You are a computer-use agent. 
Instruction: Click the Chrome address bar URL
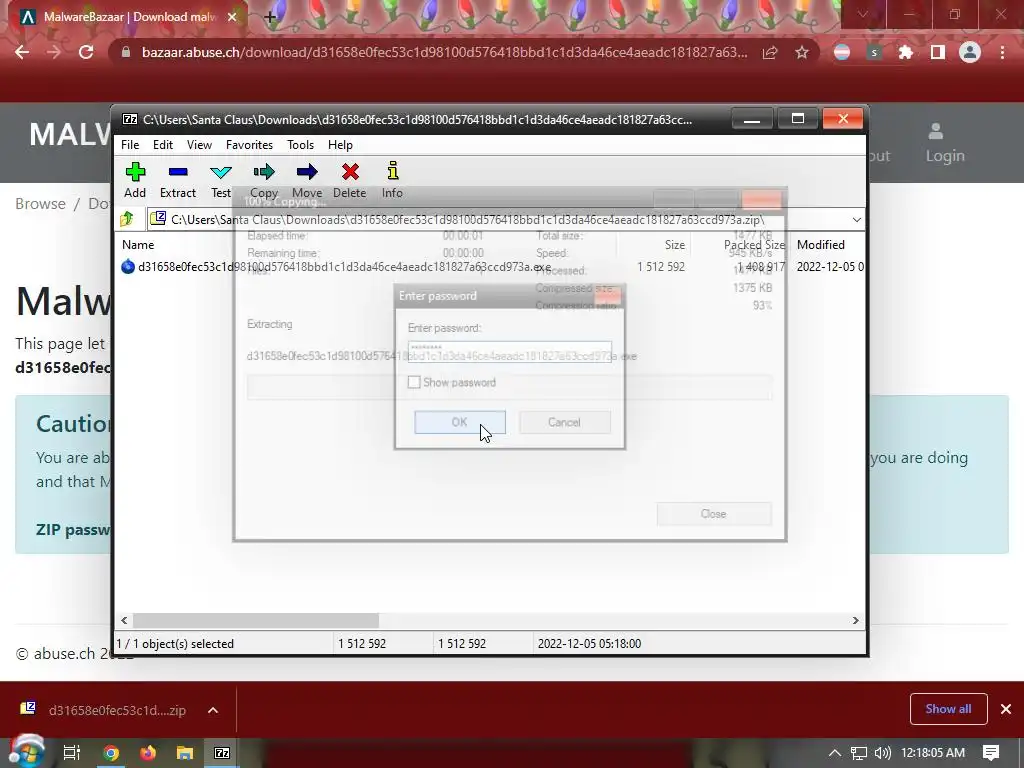[x=444, y=52]
